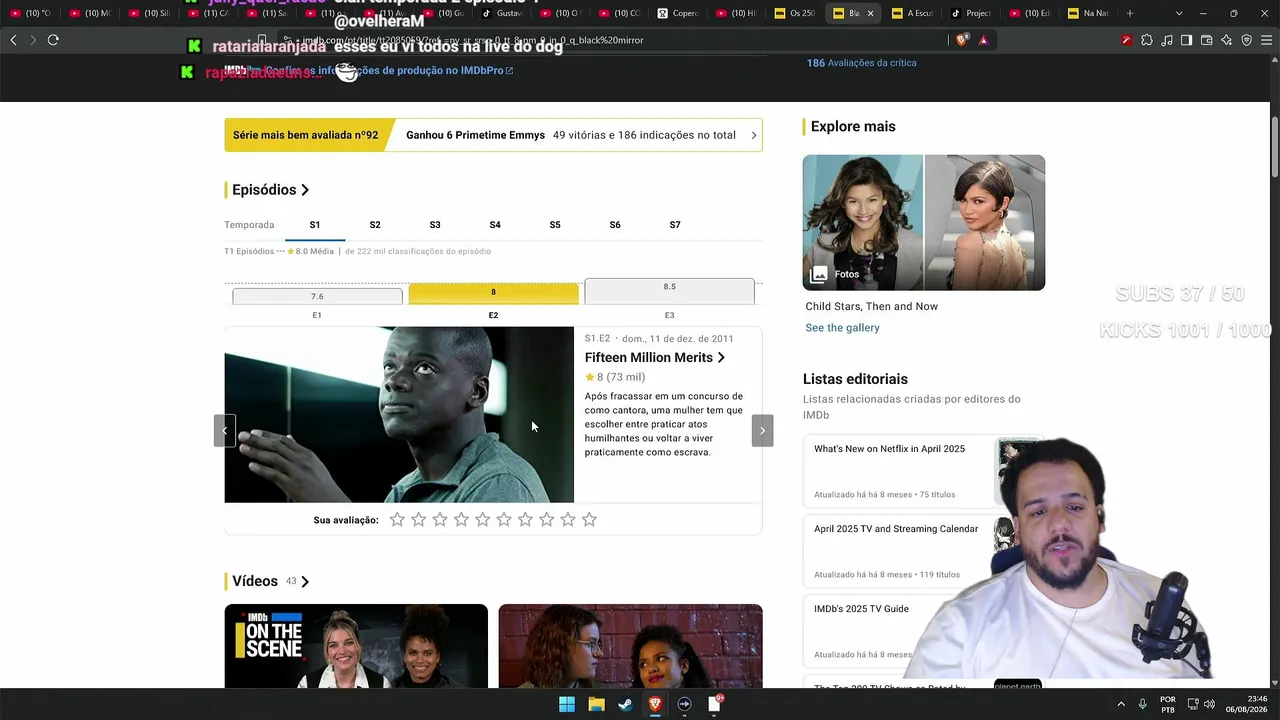Select the highlighted E2 rating bar
1280x720 pixels.
coord(493,292)
